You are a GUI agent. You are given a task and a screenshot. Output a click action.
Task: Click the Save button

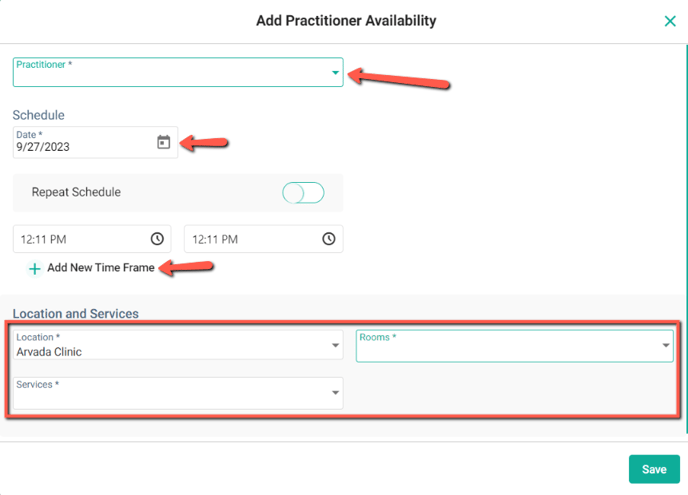(654, 469)
